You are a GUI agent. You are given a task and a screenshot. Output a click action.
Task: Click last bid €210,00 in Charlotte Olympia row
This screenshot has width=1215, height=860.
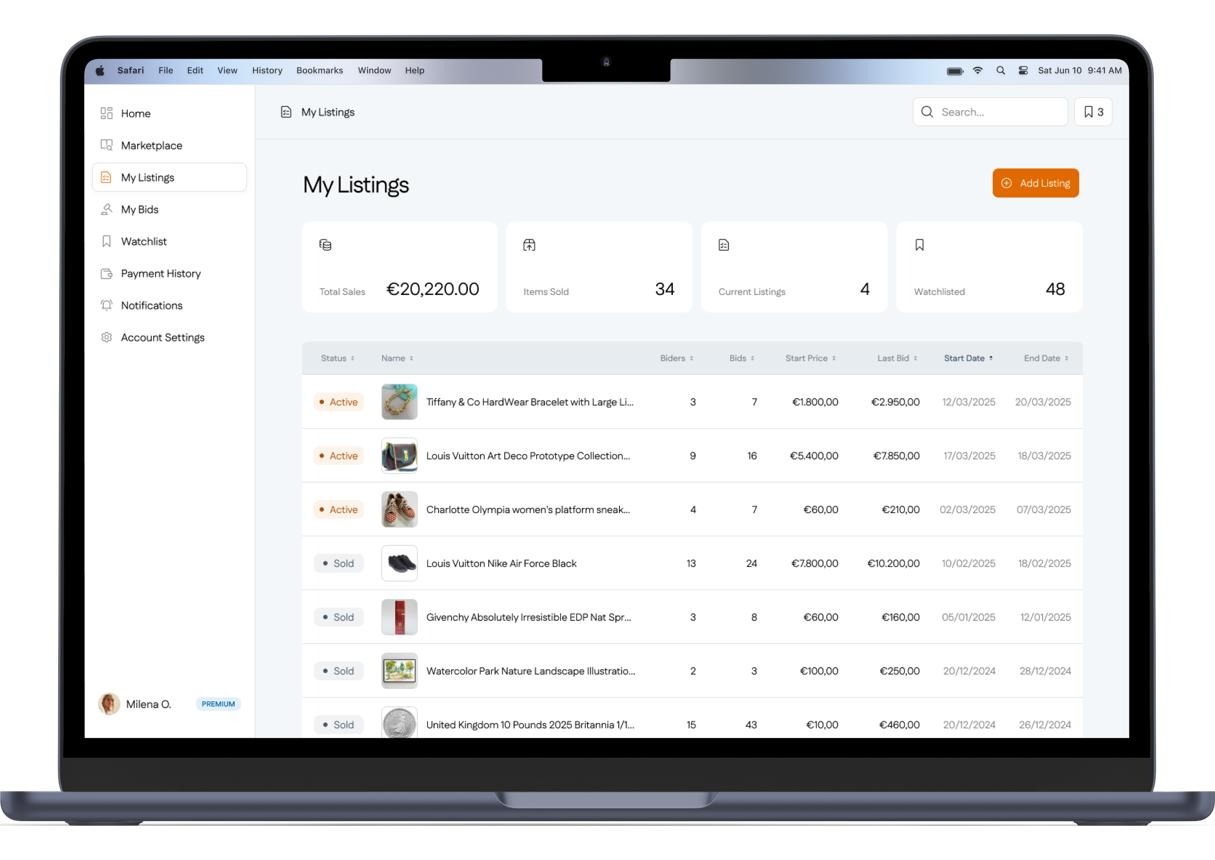[x=900, y=510]
